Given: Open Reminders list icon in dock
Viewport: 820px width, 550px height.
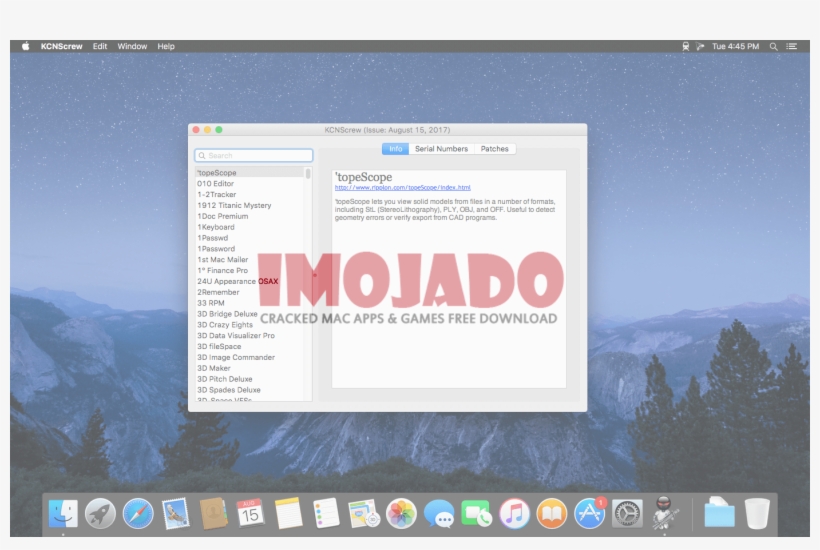Looking at the screenshot, I should coord(326,513).
